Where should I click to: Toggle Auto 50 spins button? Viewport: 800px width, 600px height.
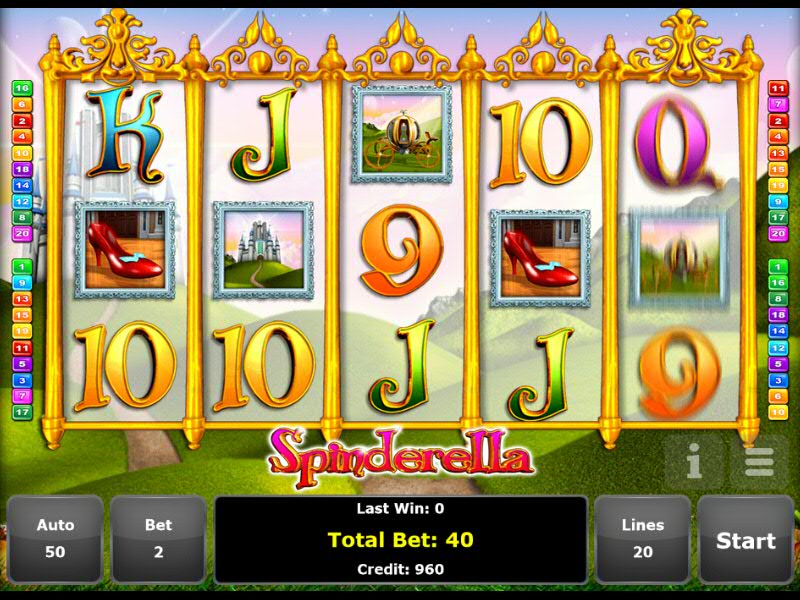pyautogui.click(x=55, y=539)
